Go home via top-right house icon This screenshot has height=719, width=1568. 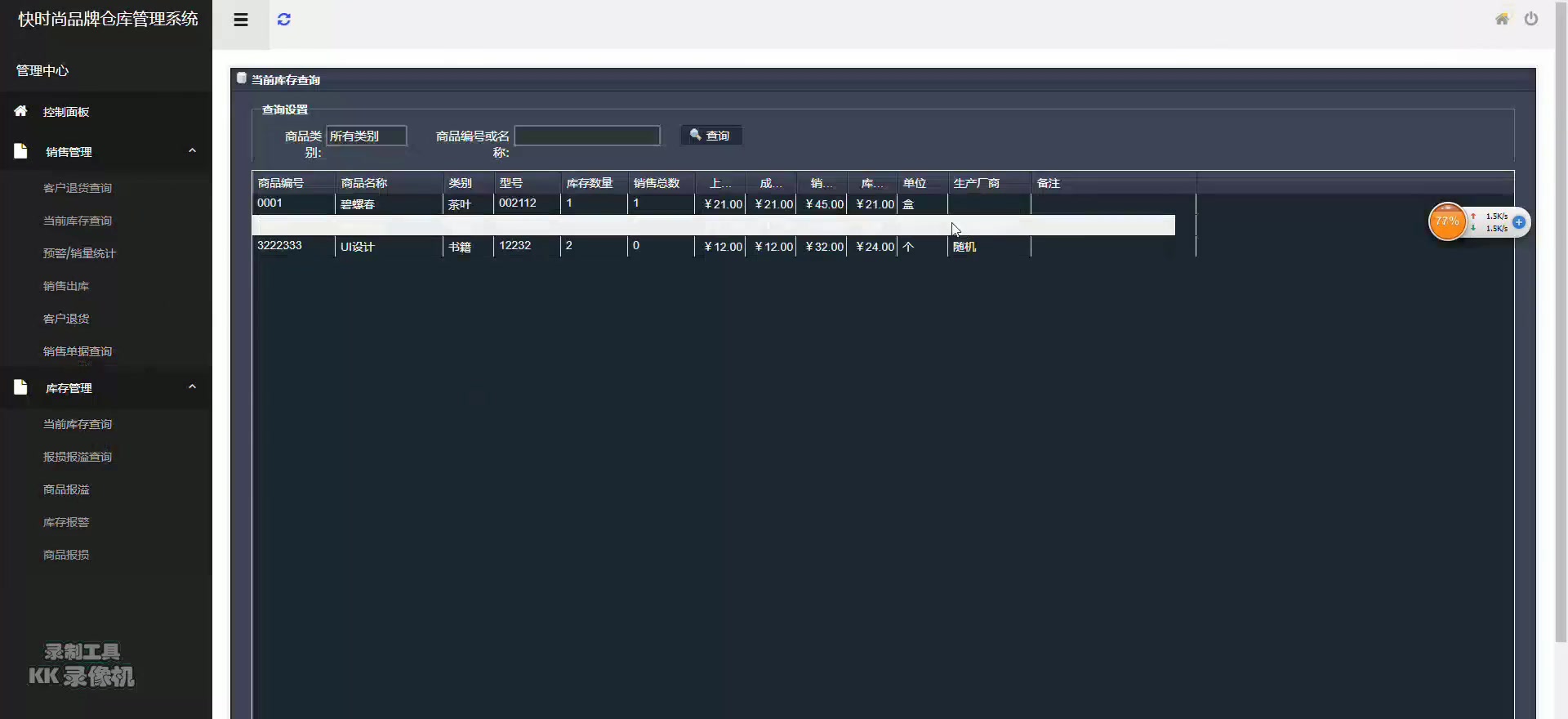click(x=1502, y=19)
